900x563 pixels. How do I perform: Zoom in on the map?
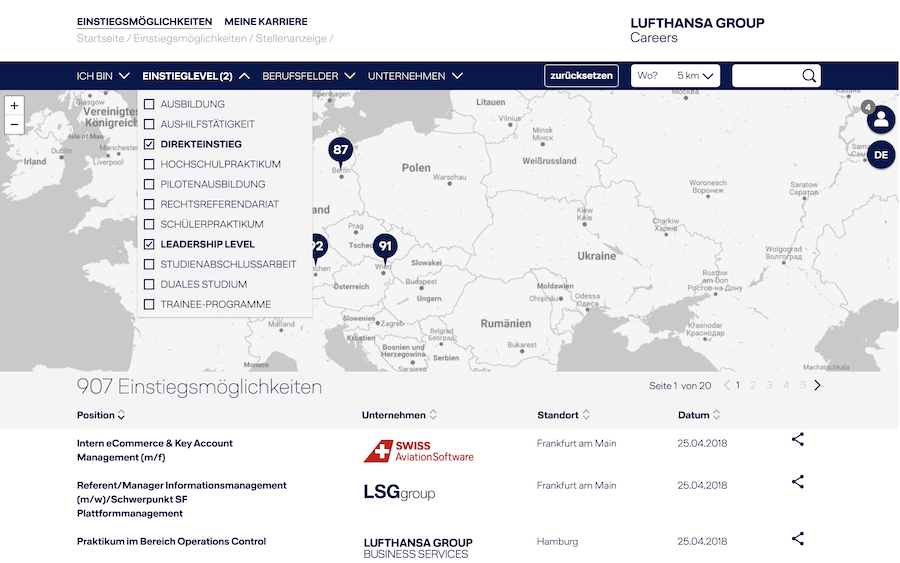click(x=14, y=106)
